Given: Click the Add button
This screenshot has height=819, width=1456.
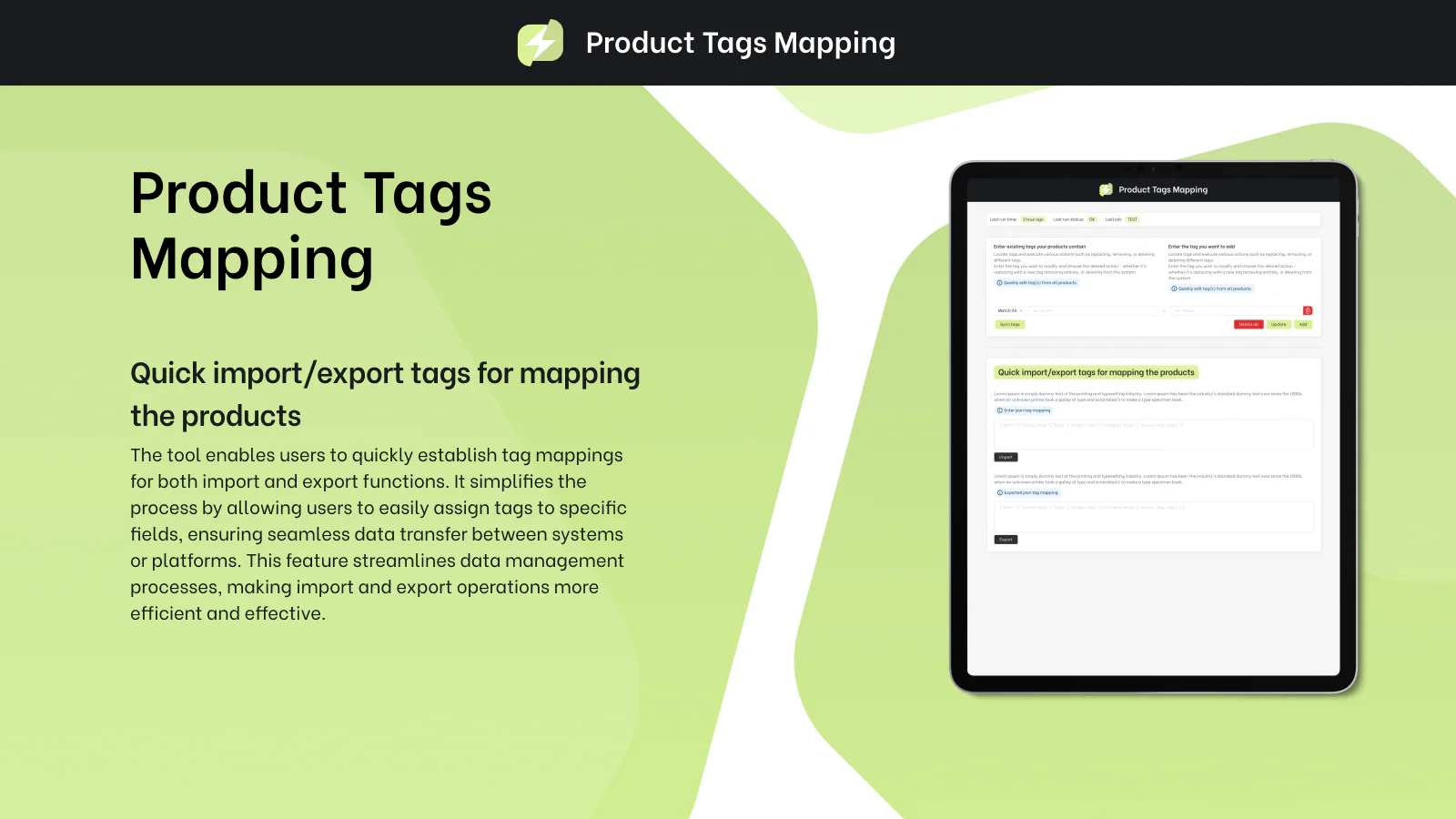Looking at the screenshot, I should pyautogui.click(x=1303, y=325).
